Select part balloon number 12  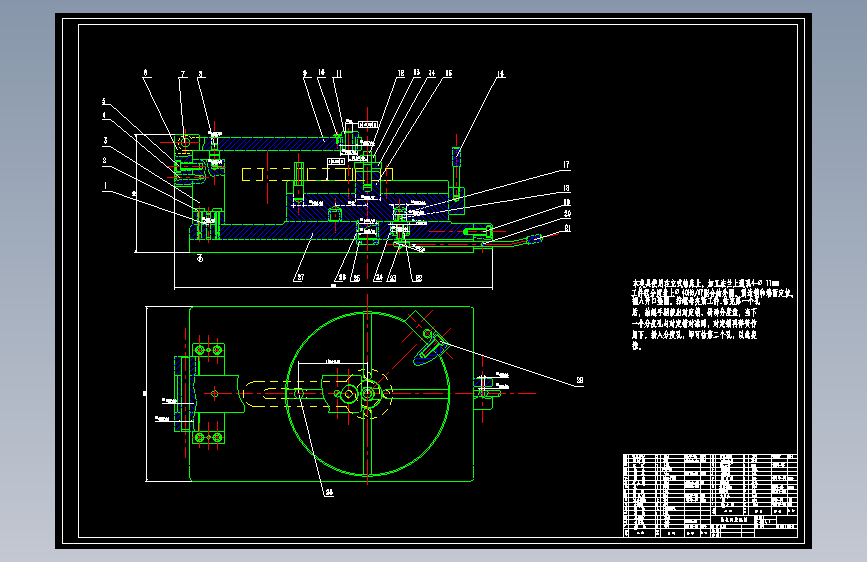click(401, 73)
